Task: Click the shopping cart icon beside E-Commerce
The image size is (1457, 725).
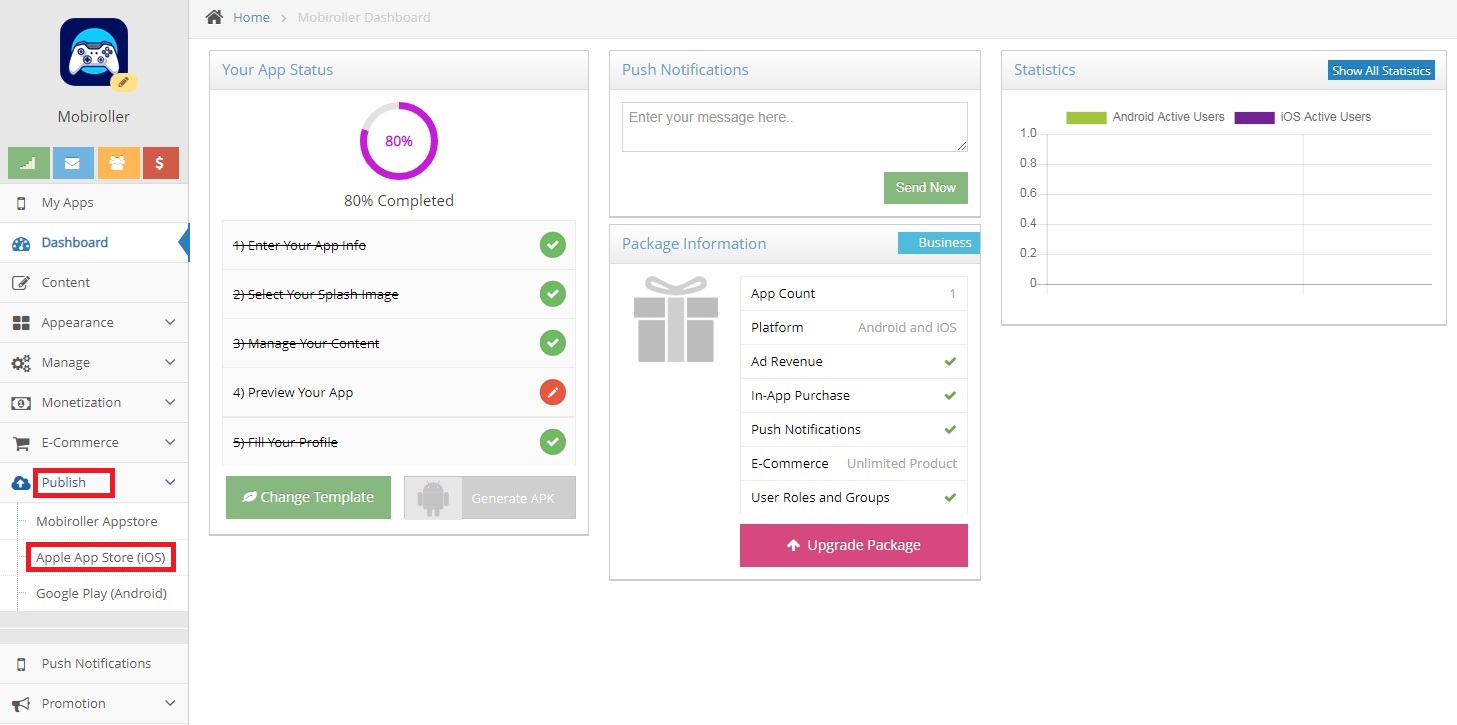Action: (x=21, y=443)
